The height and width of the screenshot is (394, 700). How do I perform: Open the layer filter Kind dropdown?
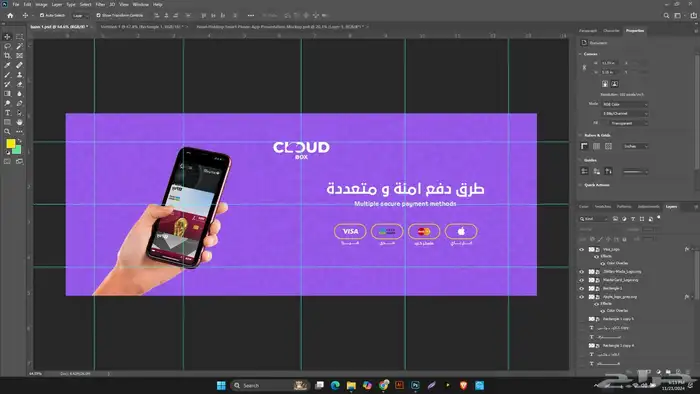click(x=594, y=219)
